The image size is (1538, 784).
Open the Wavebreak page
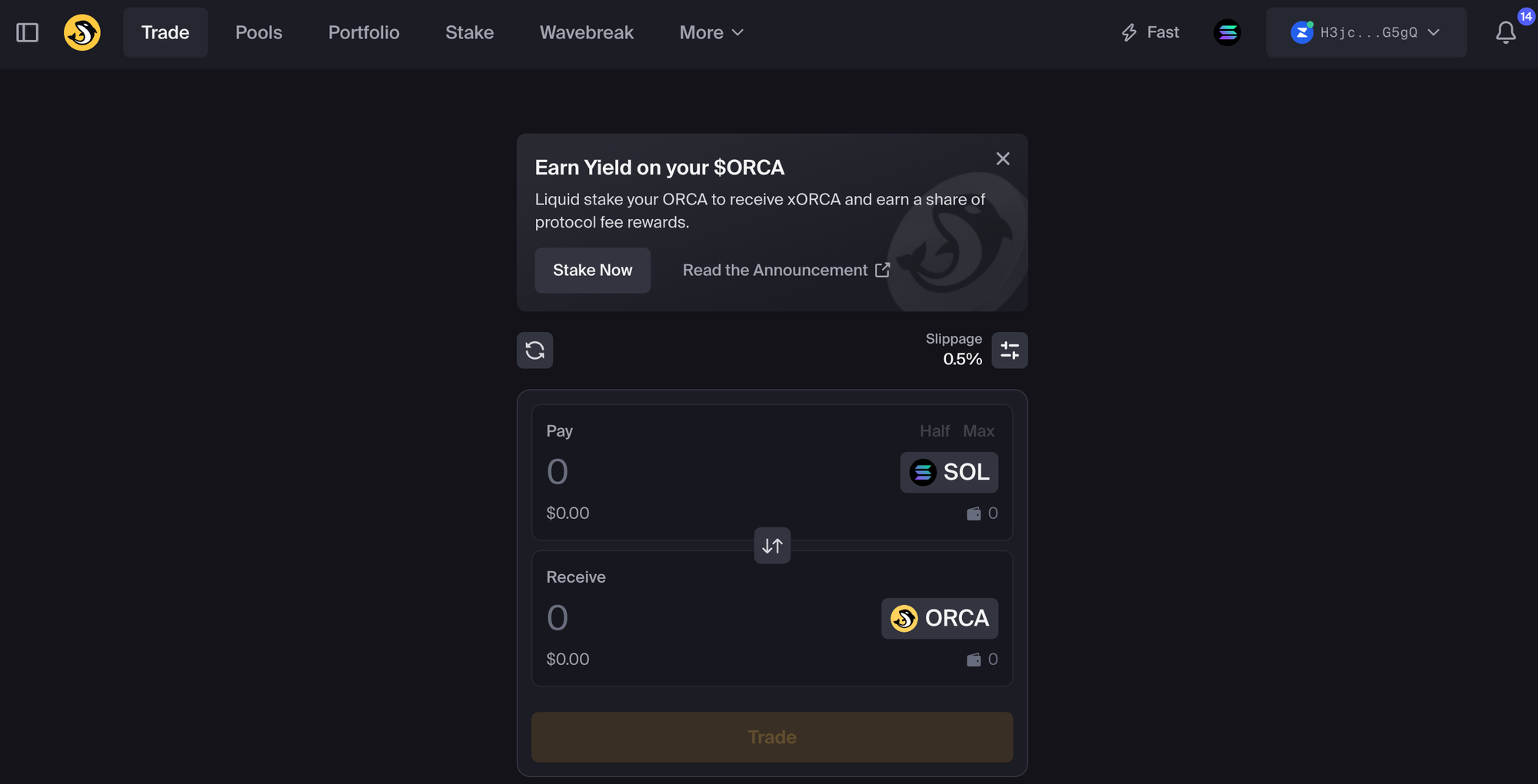tap(587, 32)
